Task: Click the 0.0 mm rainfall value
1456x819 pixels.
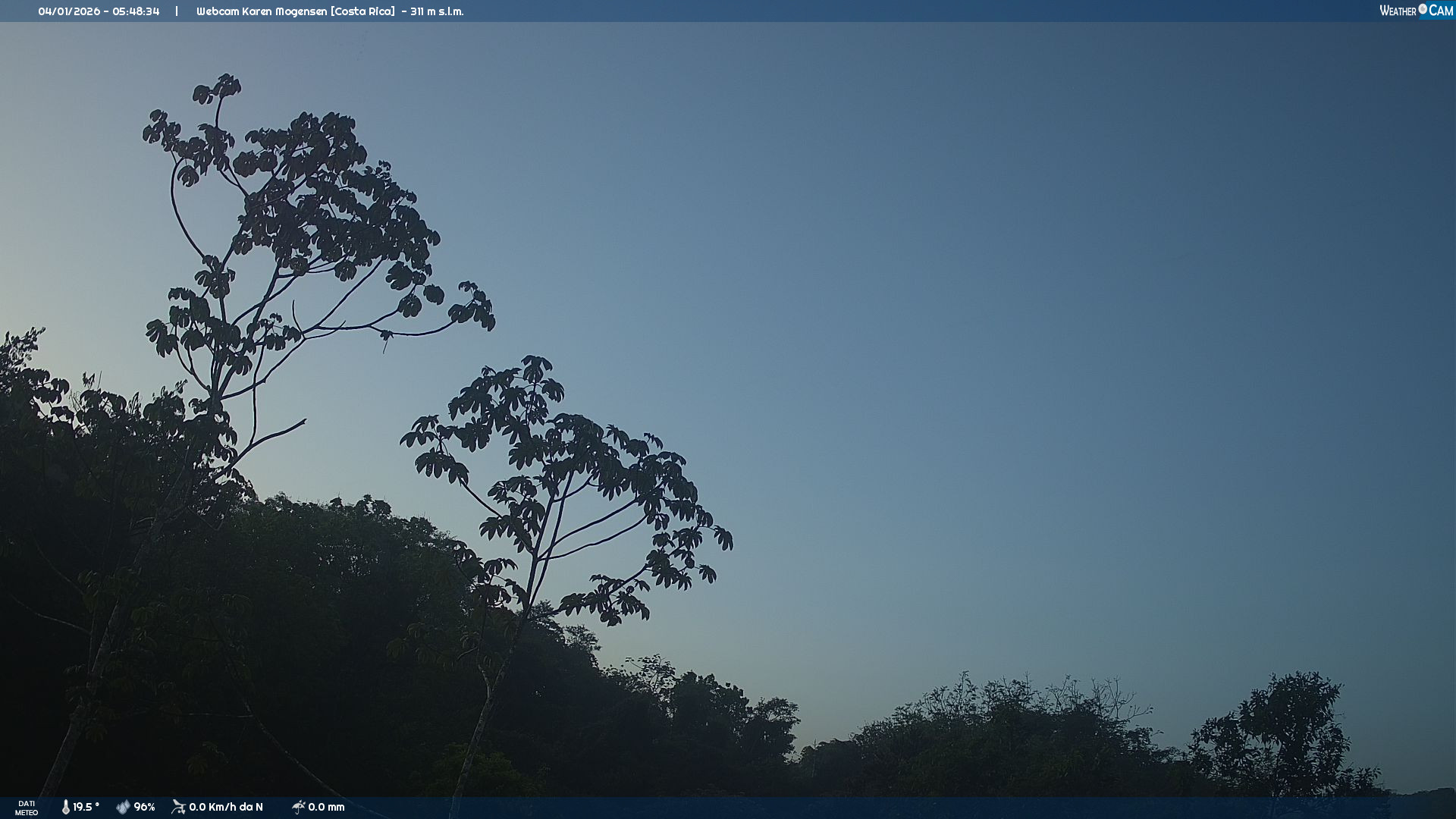Action: pos(326,807)
